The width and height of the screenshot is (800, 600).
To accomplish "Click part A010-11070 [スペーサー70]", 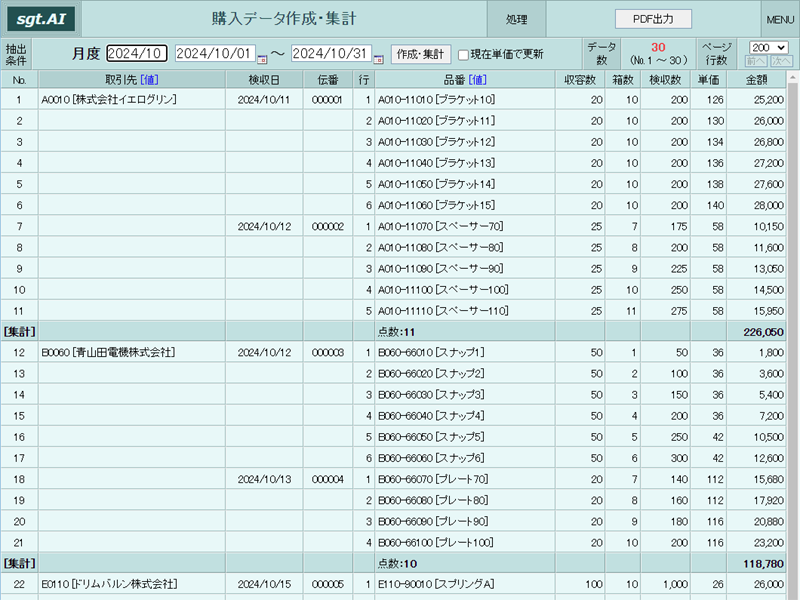I will click(x=440, y=227).
